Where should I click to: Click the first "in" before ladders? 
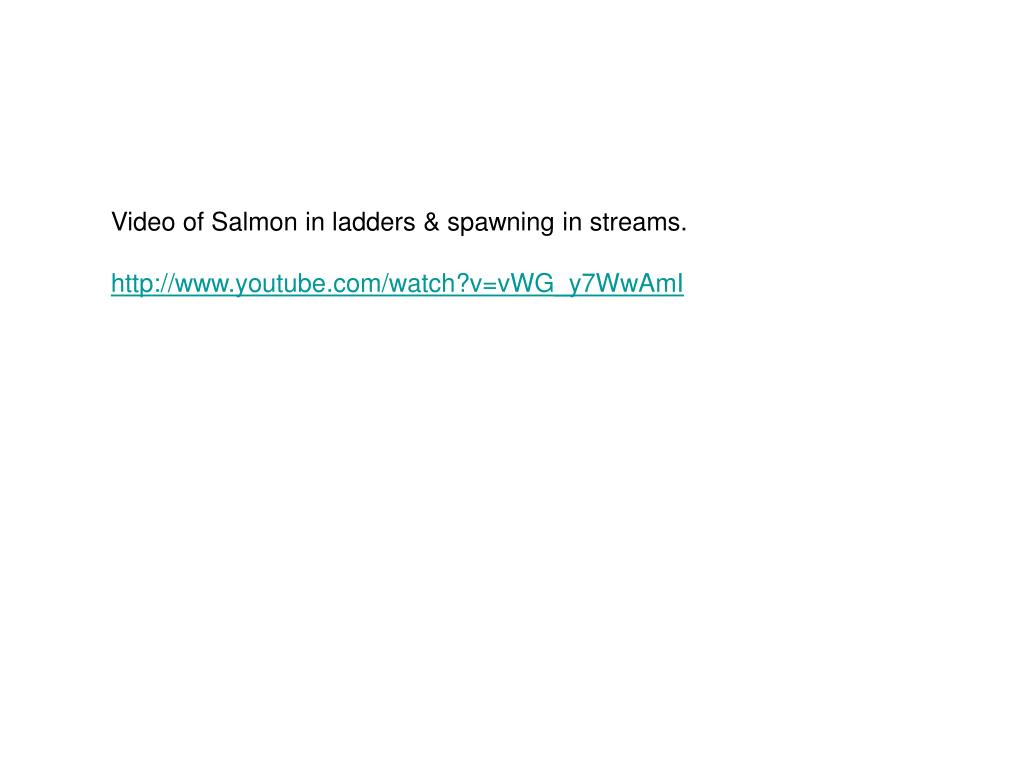[x=315, y=222]
